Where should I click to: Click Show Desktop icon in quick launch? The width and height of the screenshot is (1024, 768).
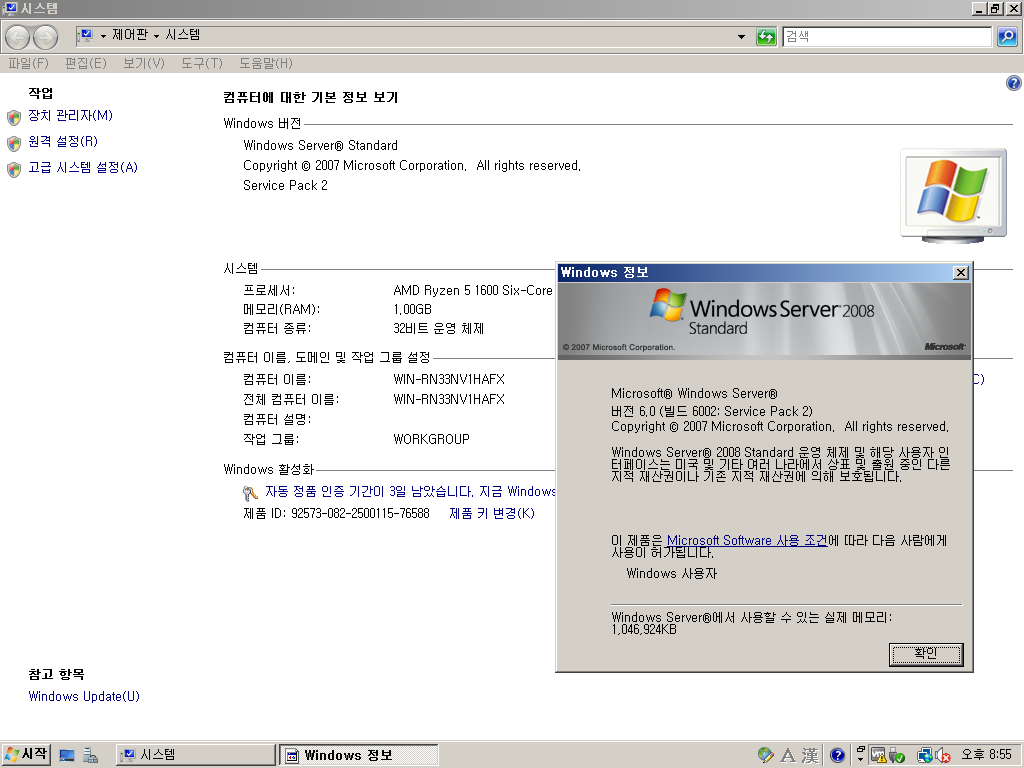[x=67, y=756]
